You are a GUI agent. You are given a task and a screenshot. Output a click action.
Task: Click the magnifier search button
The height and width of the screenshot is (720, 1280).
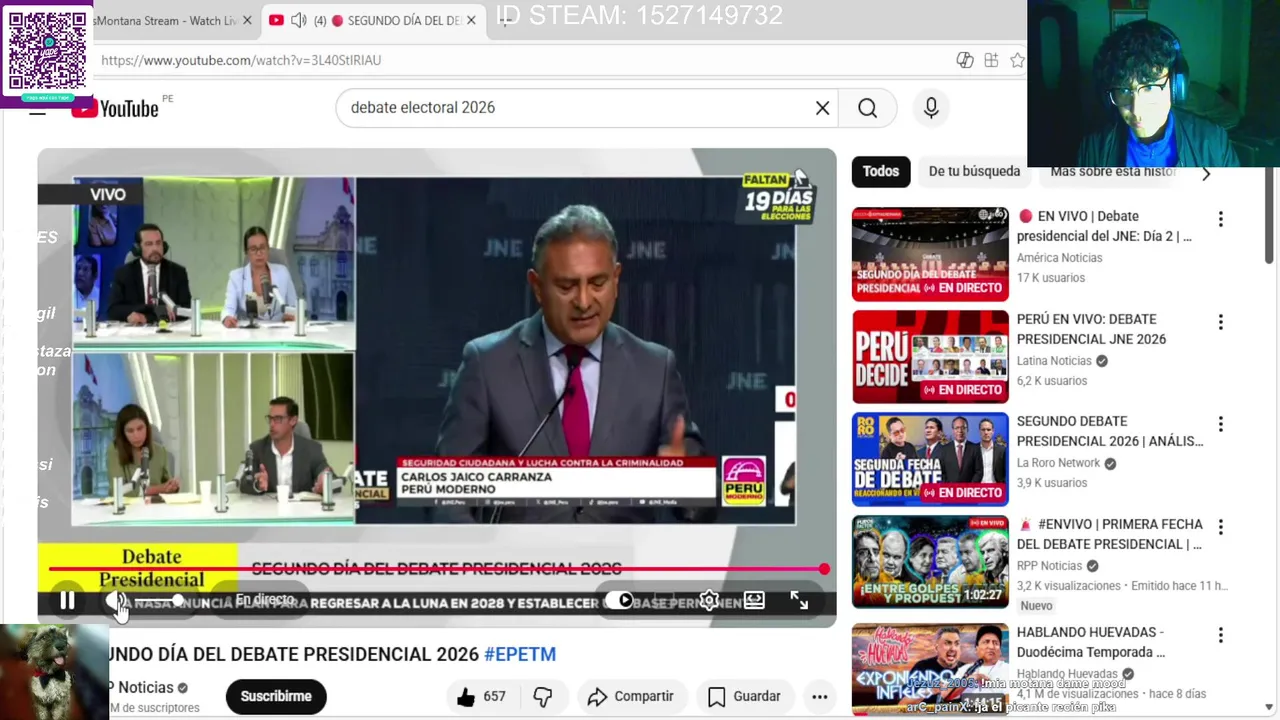point(867,108)
